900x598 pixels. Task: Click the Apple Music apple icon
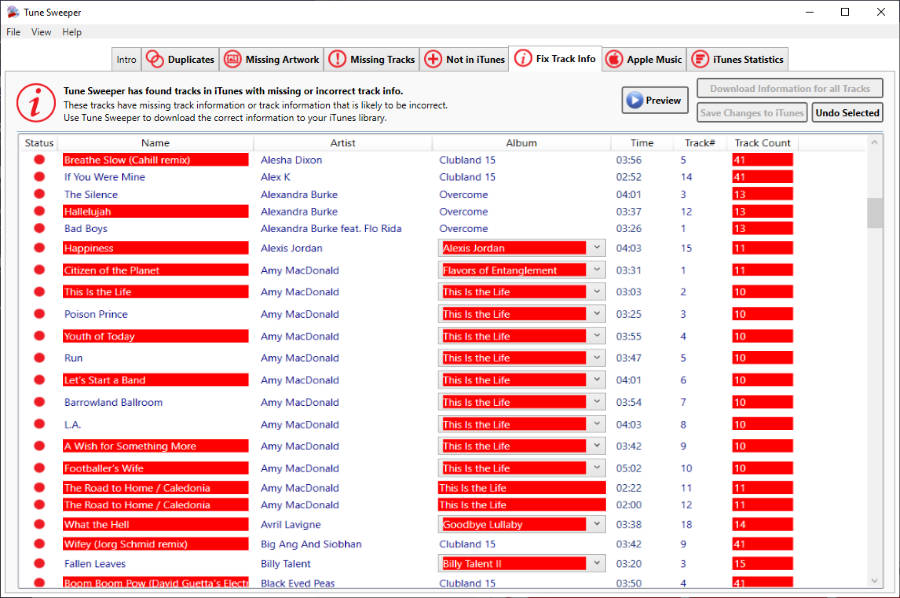(614, 59)
